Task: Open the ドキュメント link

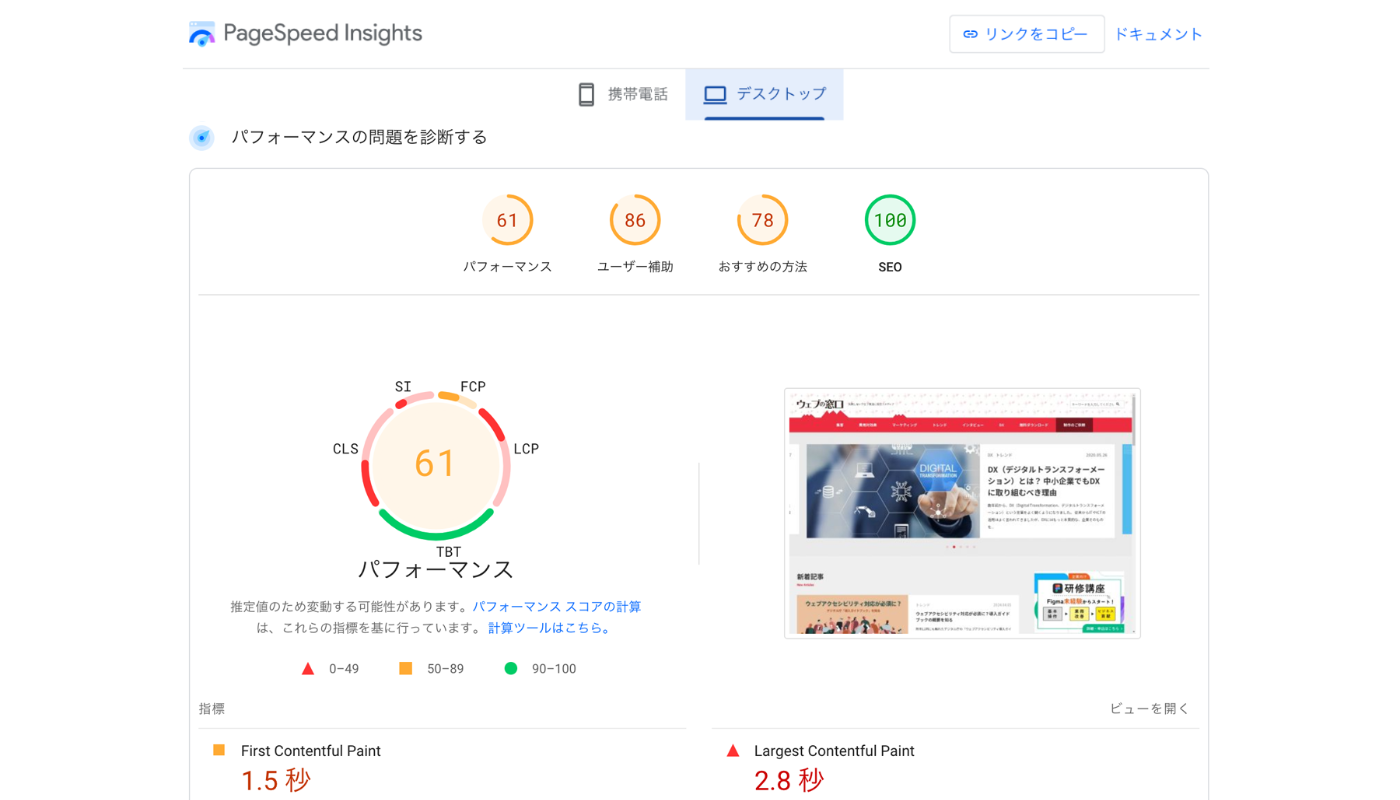Action: (x=1158, y=34)
